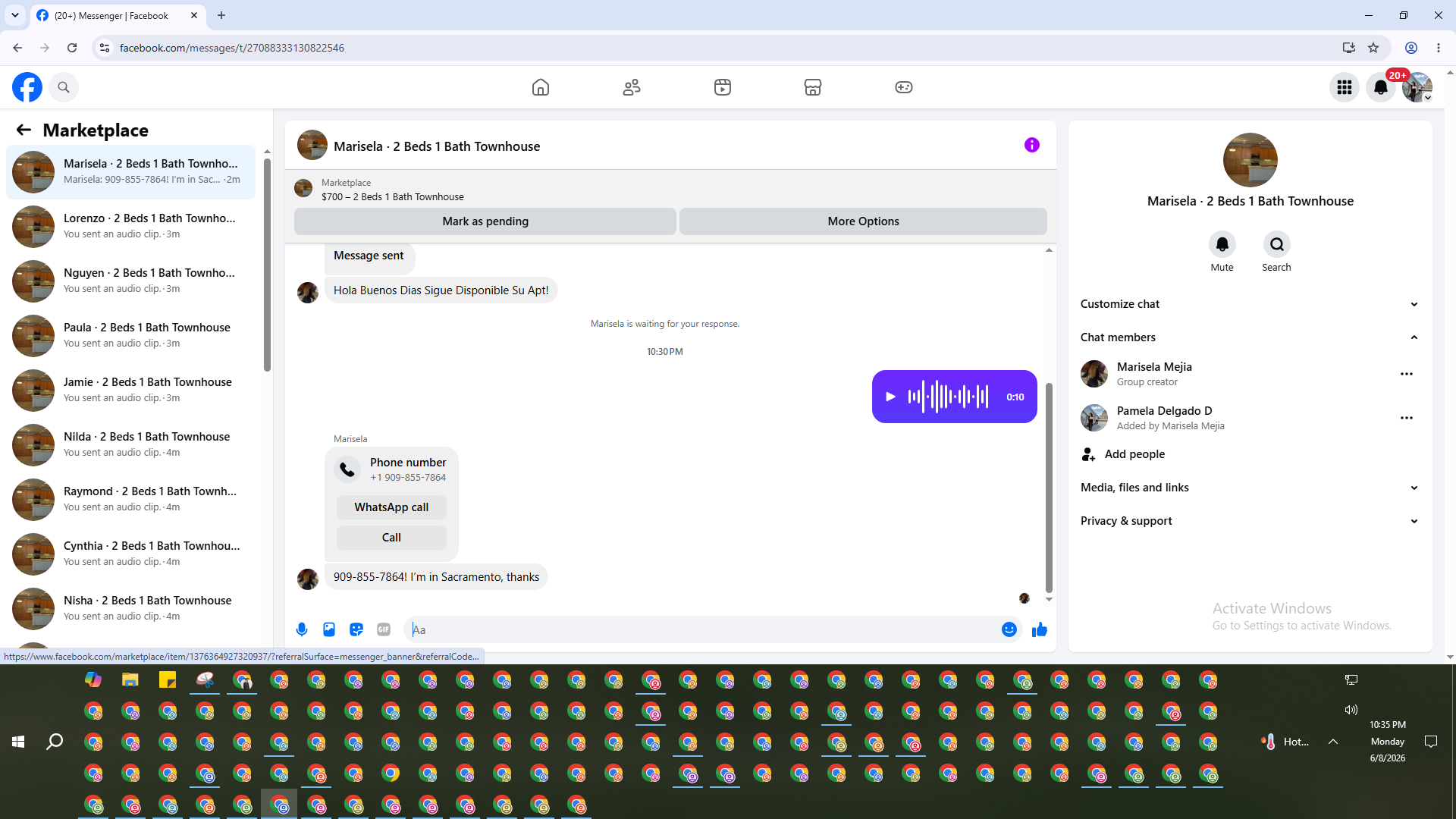Open Nisha's 2 Beds 1 Bath Townhouse chat
The height and width of the screenshot is (819, 1456).
pos(130,608)
